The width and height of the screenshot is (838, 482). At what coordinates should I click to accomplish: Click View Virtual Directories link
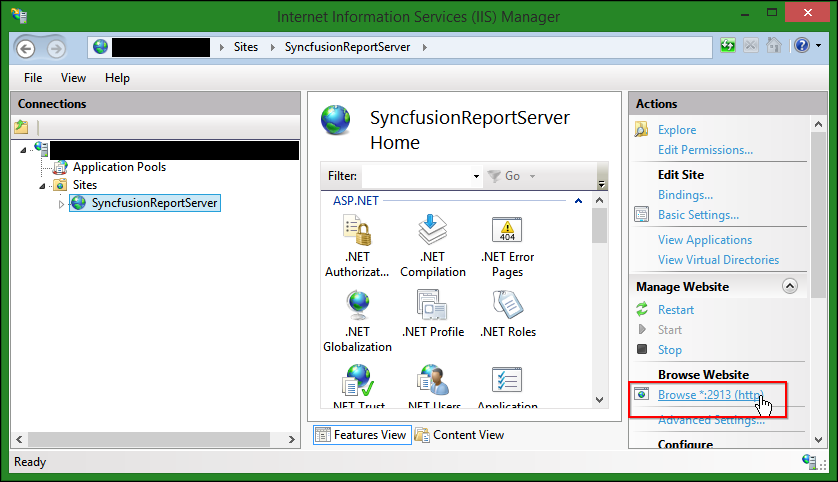718,260
